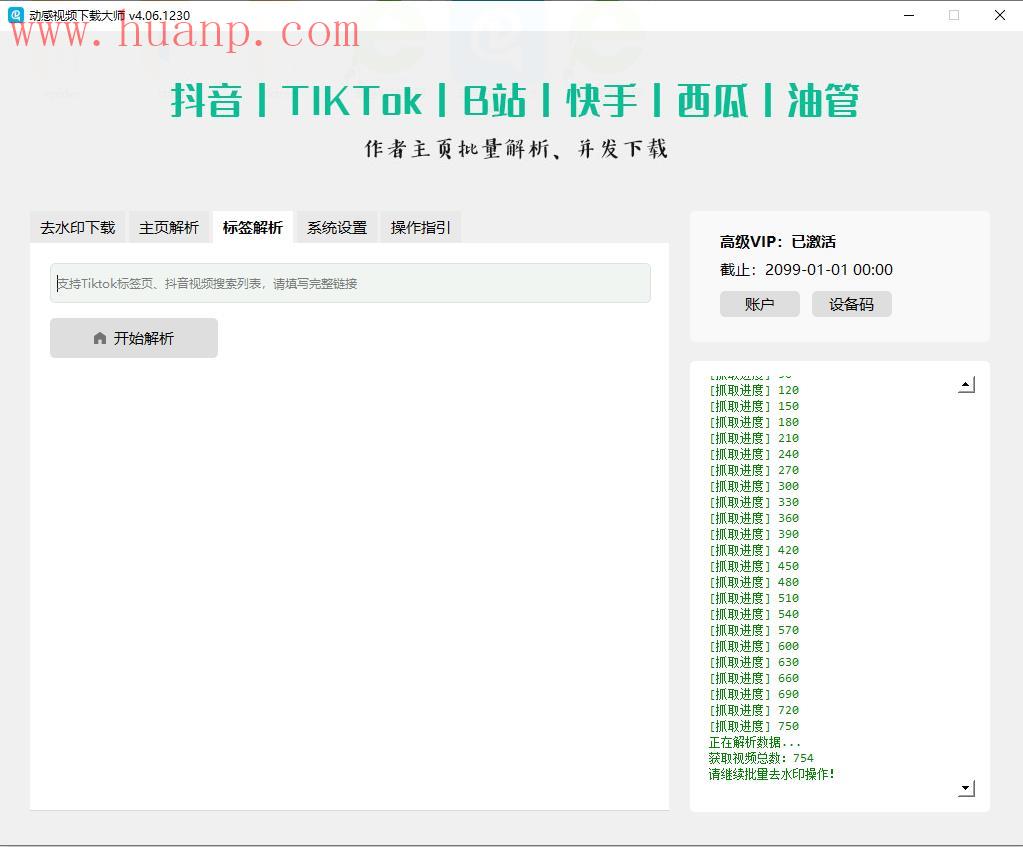Viewport: 1023px width, 847px height.
Task: Click the log entry [抓取进度] 210
Action: (754, 439)
